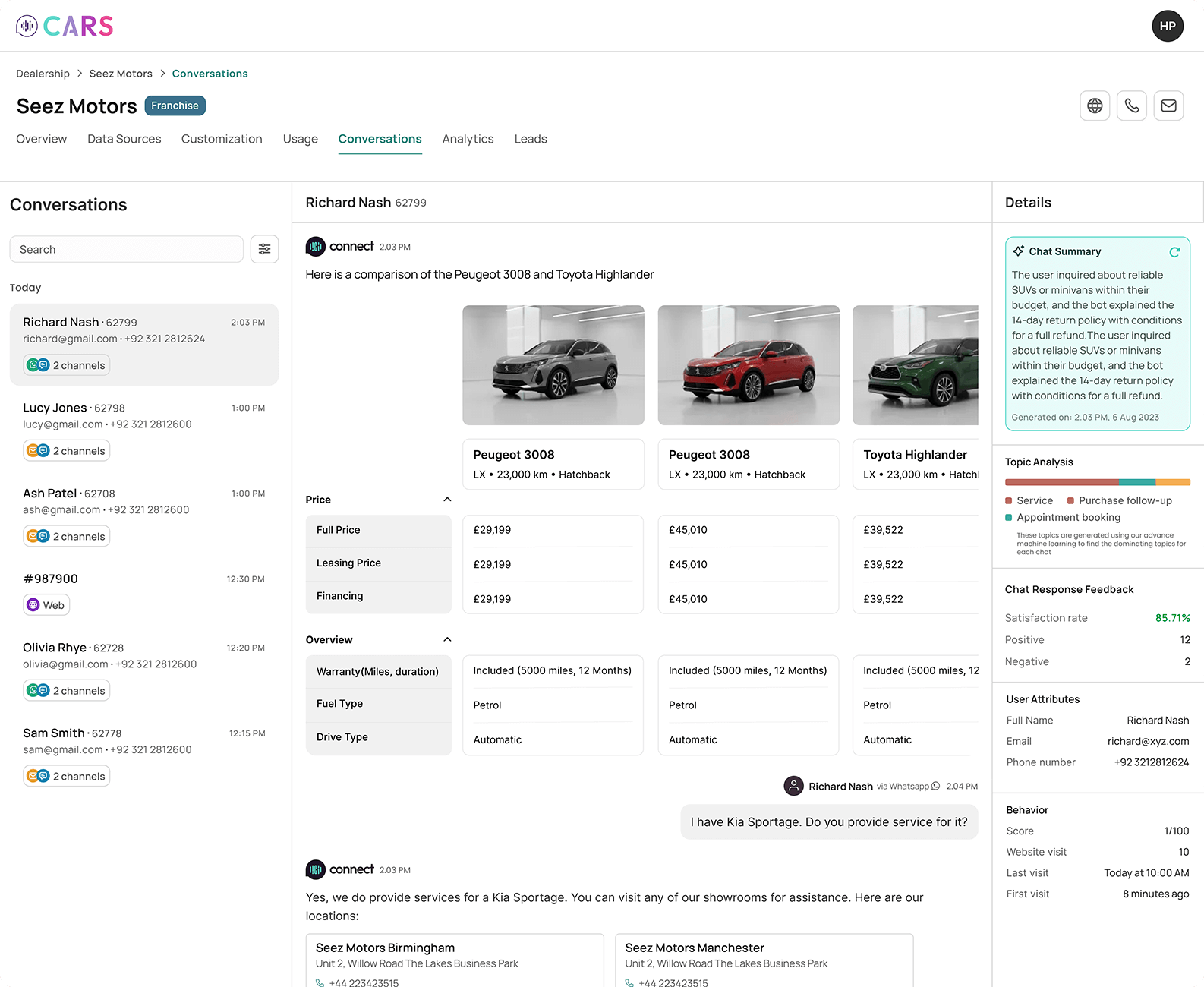
Task: Click the CARS logo
Action: (x=65, y=27)
